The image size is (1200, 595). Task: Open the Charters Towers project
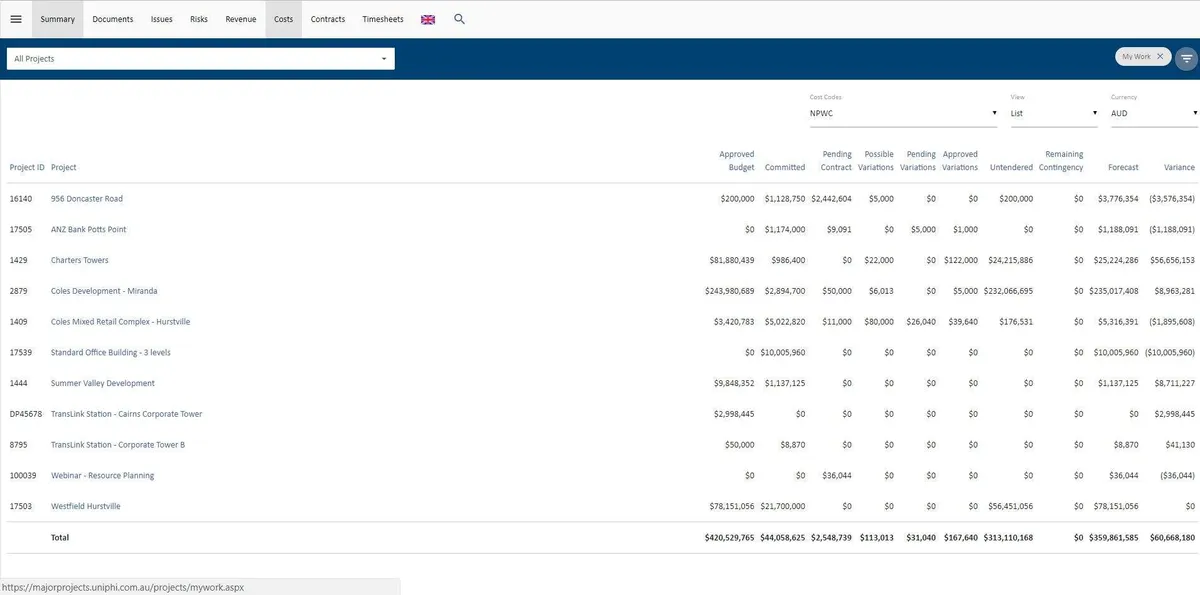pos(80,260)
